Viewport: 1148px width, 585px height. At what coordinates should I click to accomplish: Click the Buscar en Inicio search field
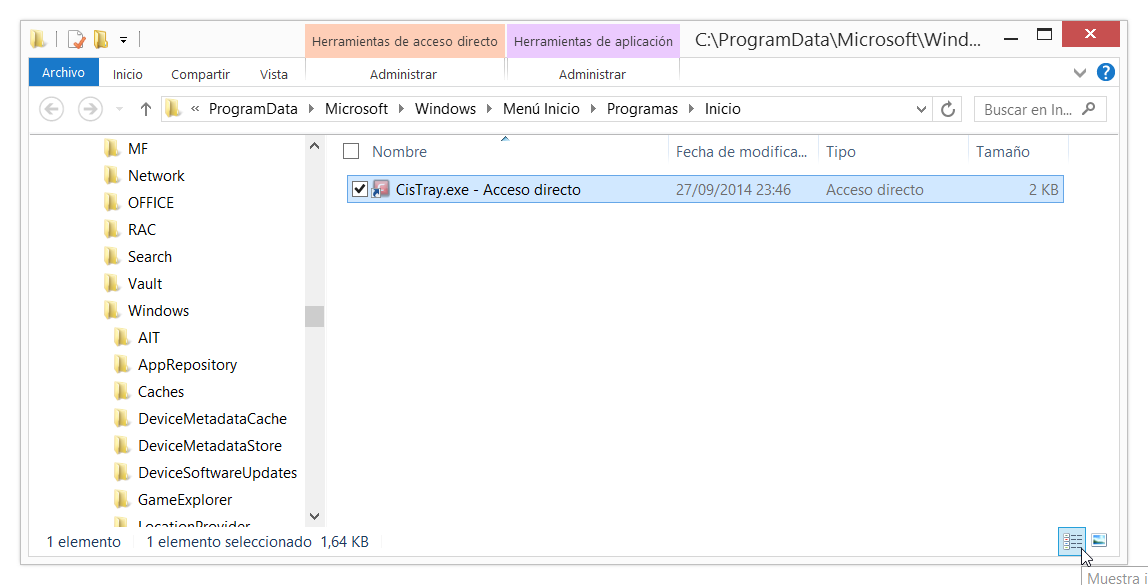click(1040, 109)
